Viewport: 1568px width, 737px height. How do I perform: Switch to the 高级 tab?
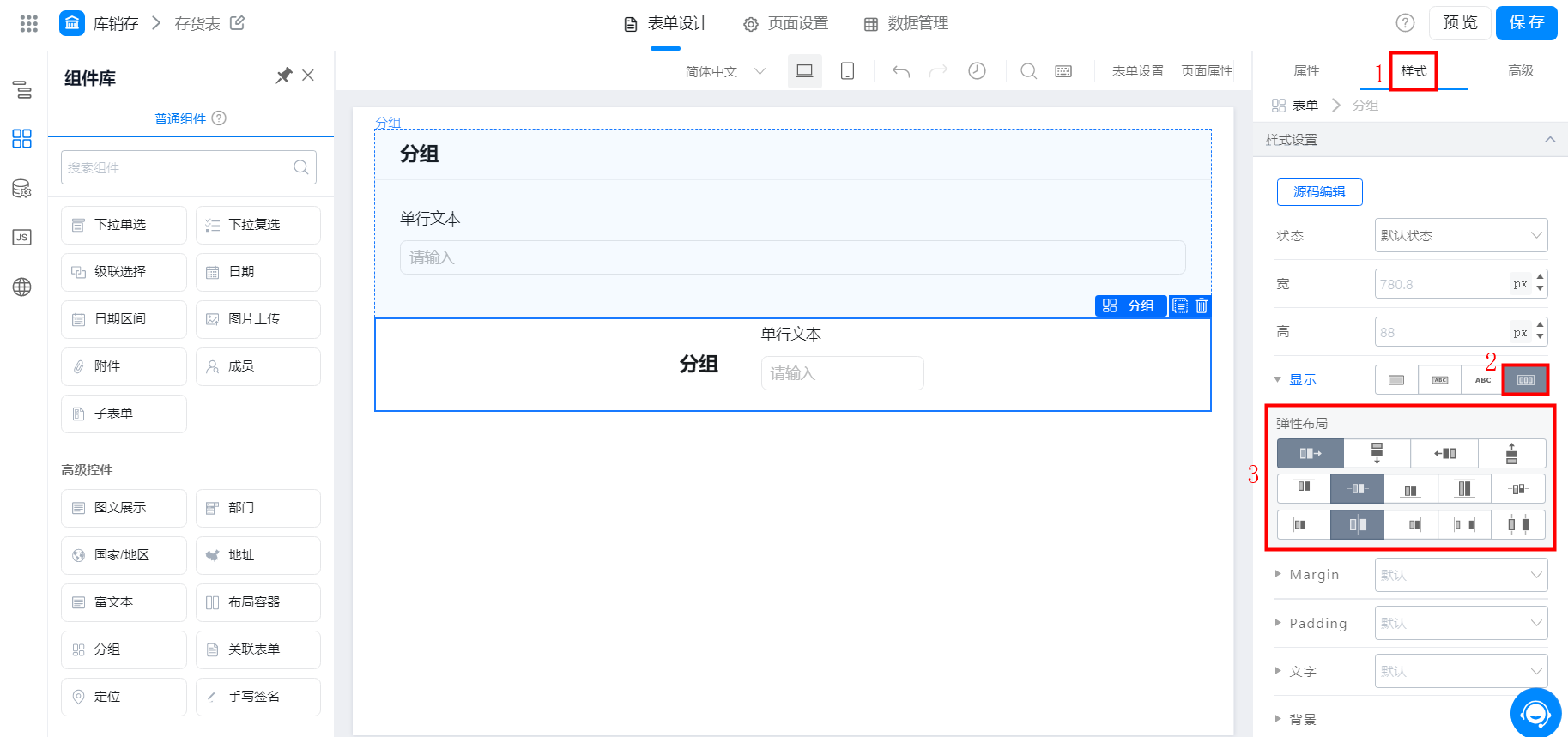click(x=1521, y=70)
